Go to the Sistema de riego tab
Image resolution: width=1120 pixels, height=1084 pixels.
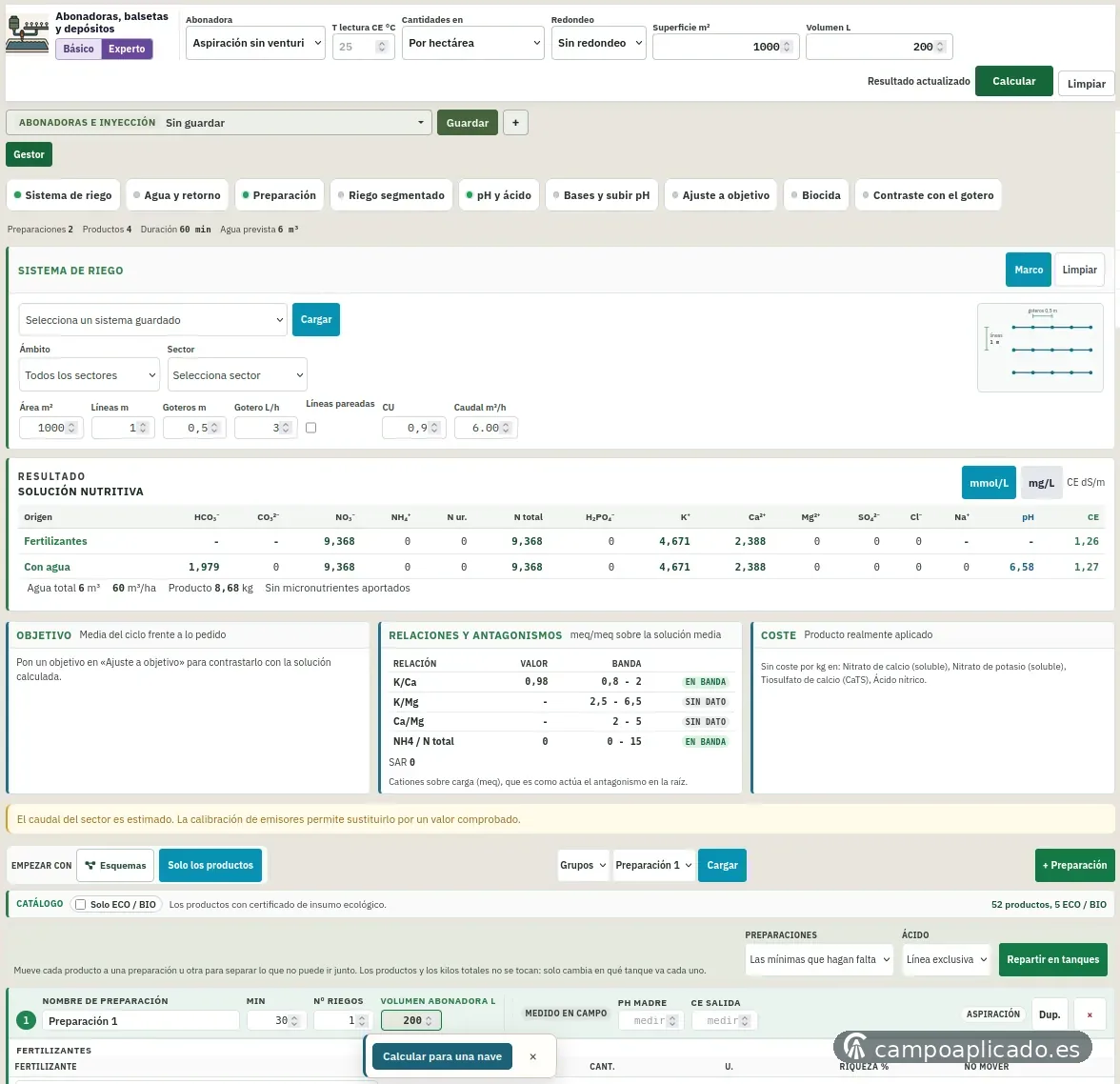62,195
